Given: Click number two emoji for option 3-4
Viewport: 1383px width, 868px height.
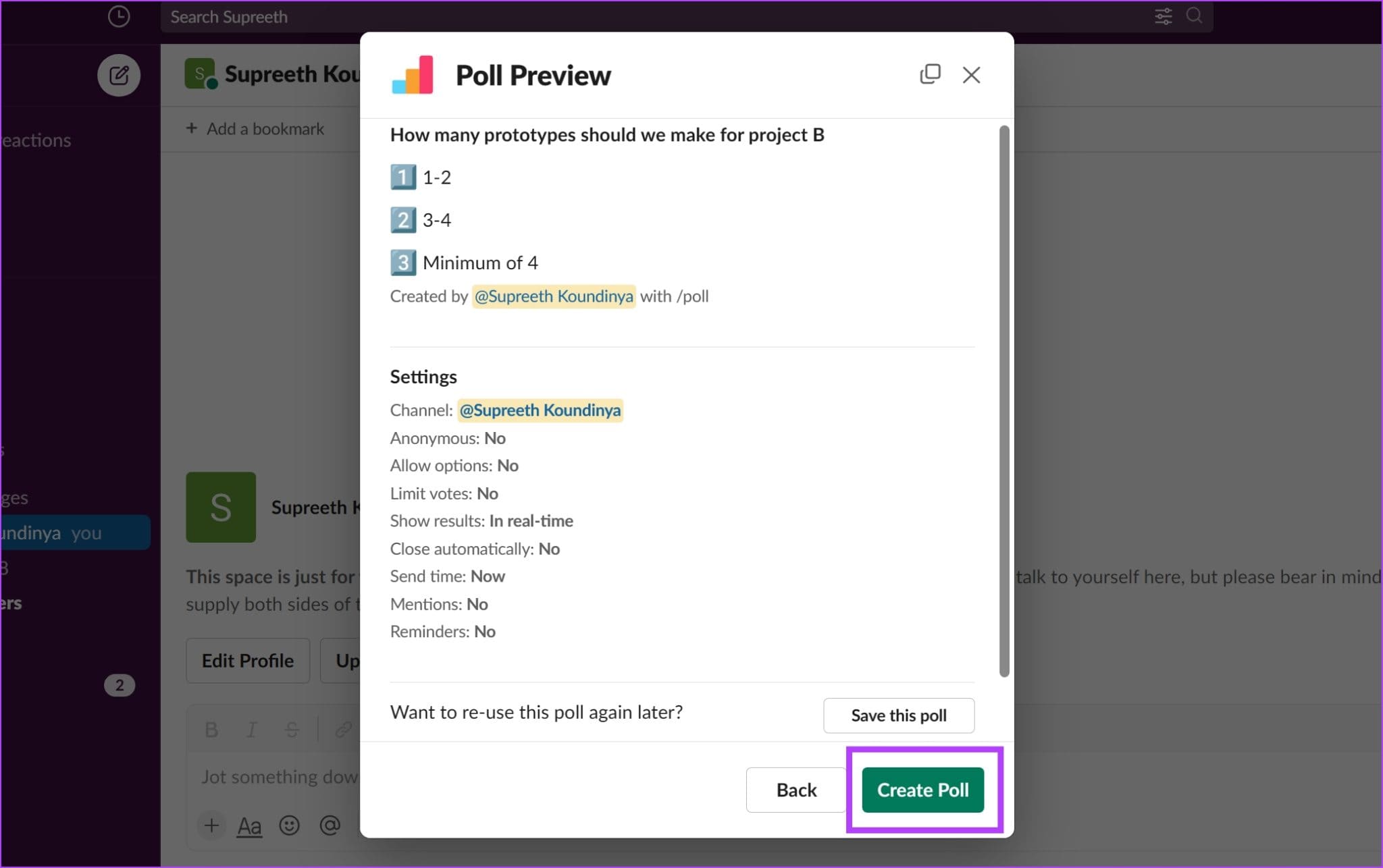Looking at the screenshot, I should pyautogui.click(x=403, y=220).
